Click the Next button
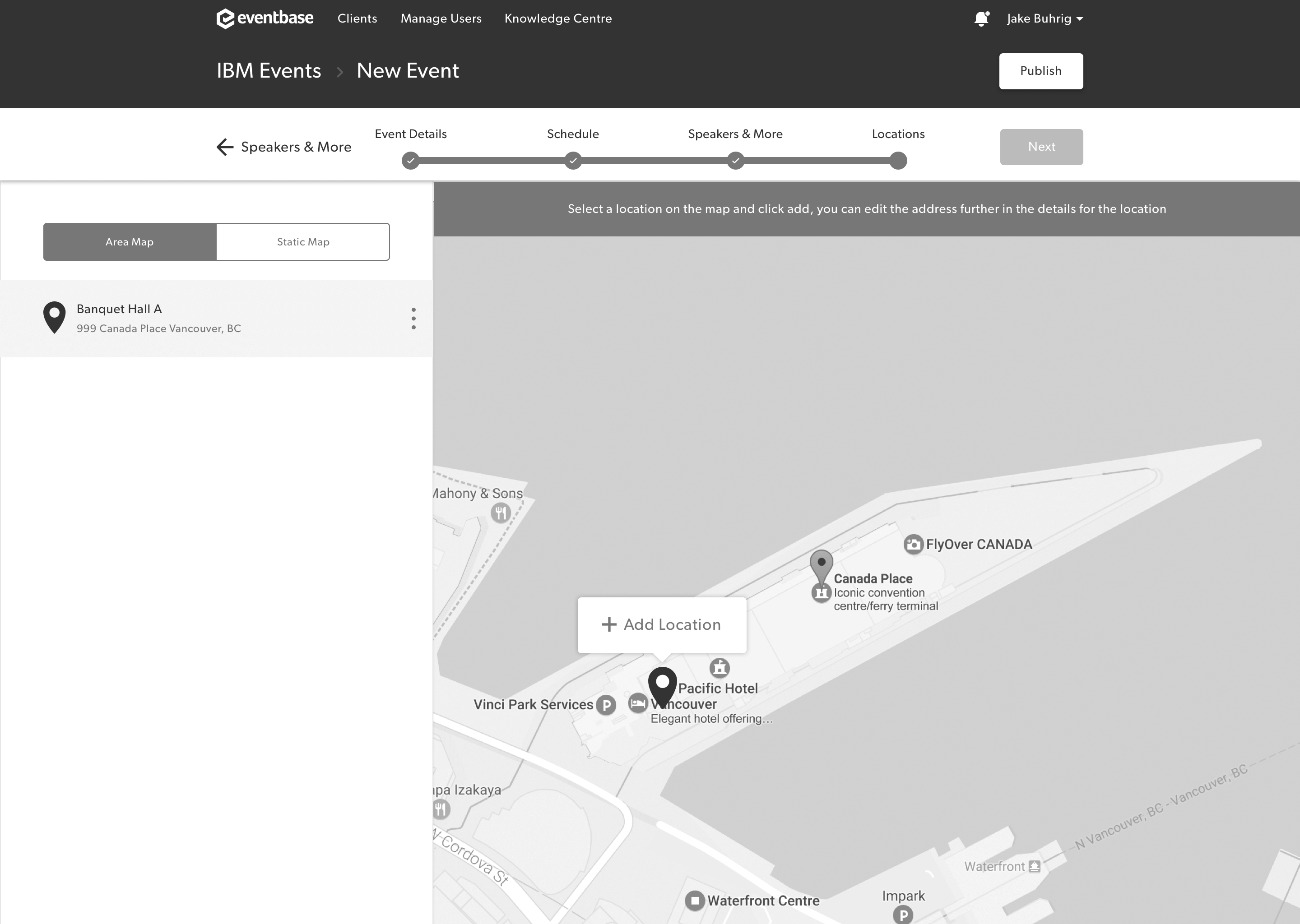This screenshot has height=924, width=1300. tap(1042, 147)
